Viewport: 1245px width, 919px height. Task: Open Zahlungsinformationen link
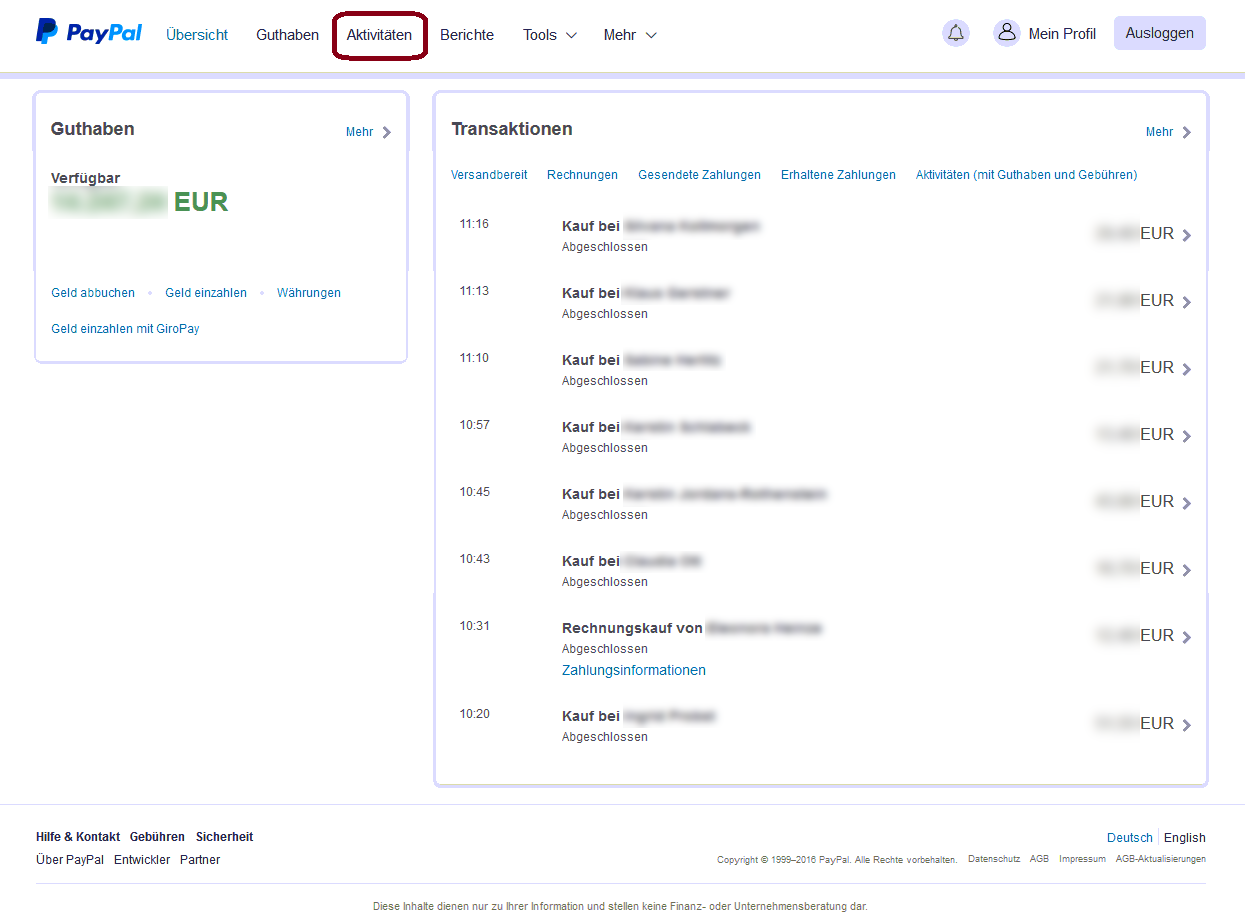[634, 670]
